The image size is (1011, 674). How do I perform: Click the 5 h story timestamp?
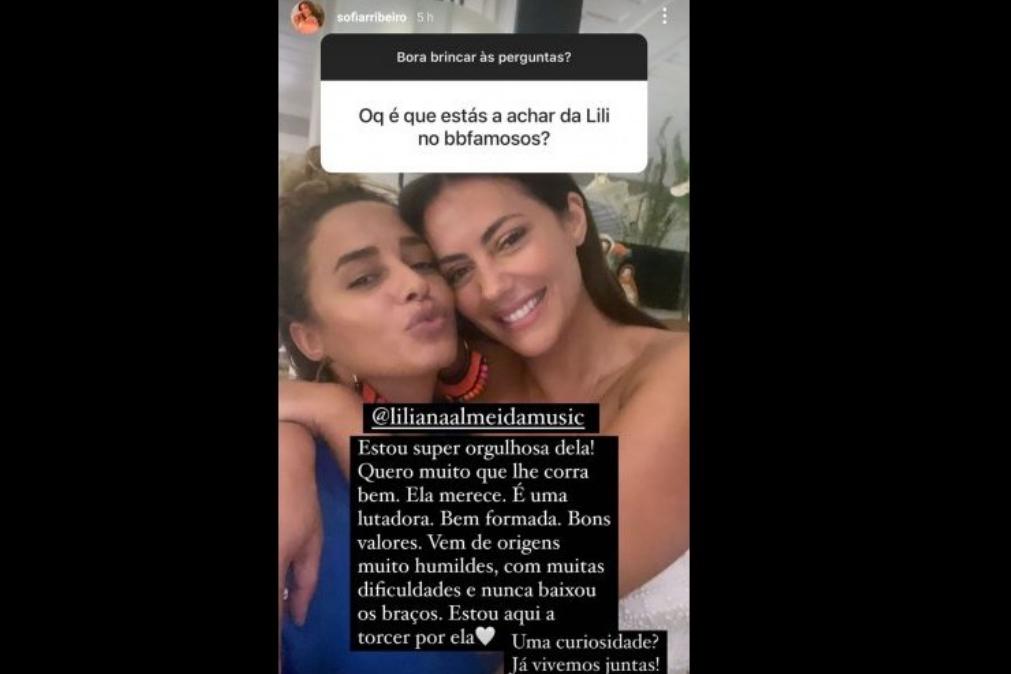point(425,17)
